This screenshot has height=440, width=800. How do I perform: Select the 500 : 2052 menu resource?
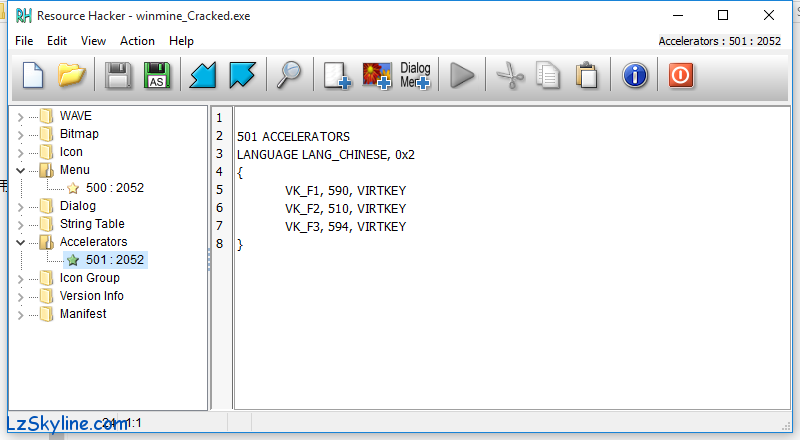tap(114, 188)
